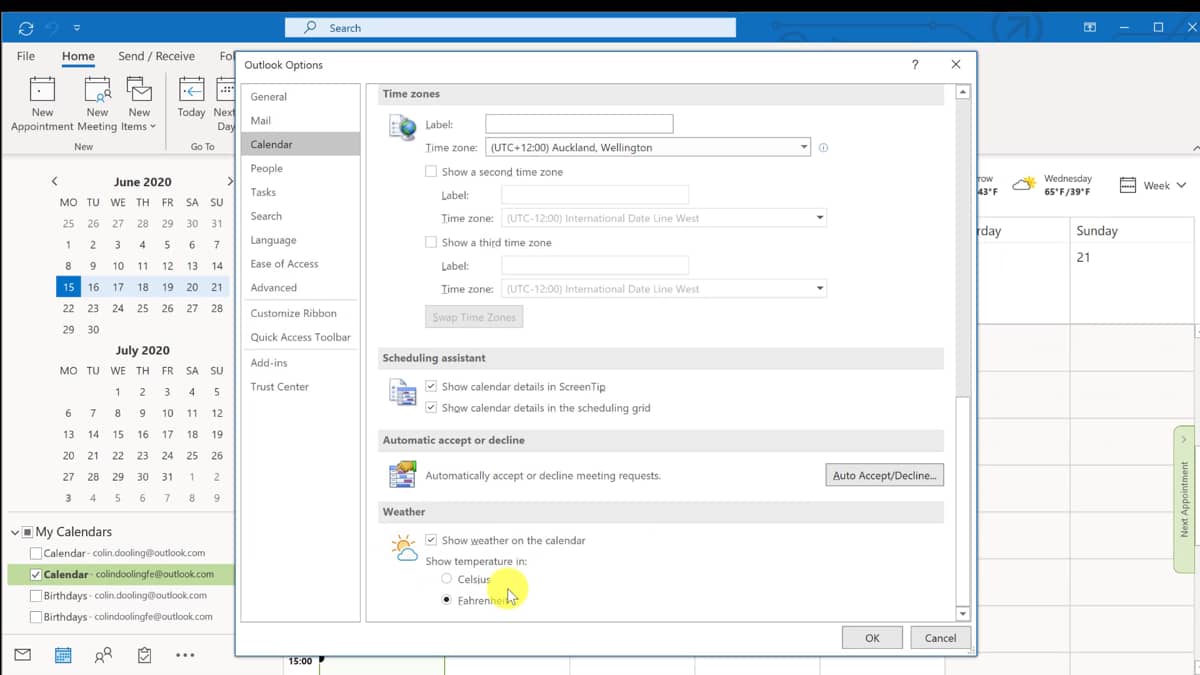
Task: Click the Swap Time Zones button
Action: [x=474, y=317]
